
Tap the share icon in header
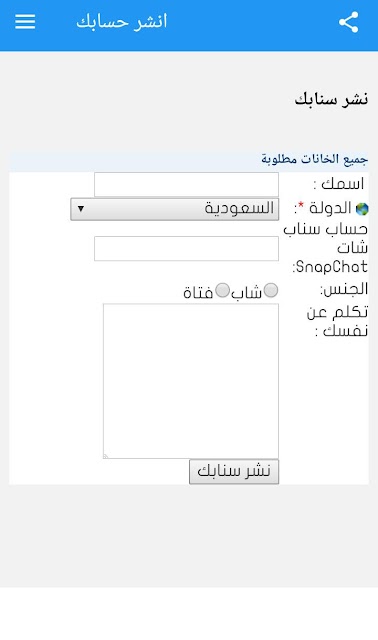349,22
